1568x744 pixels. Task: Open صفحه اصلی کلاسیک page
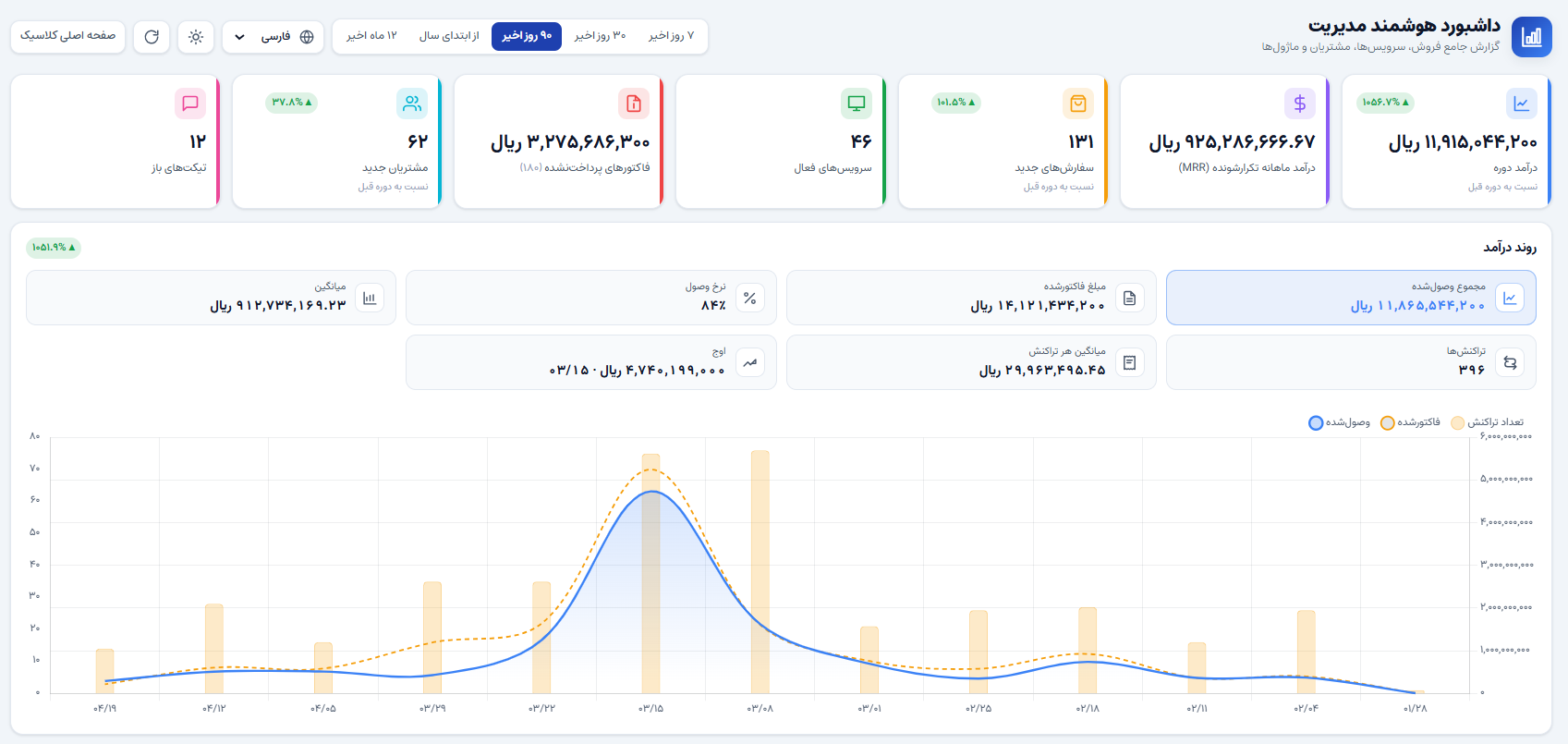[x=68, y=36]
